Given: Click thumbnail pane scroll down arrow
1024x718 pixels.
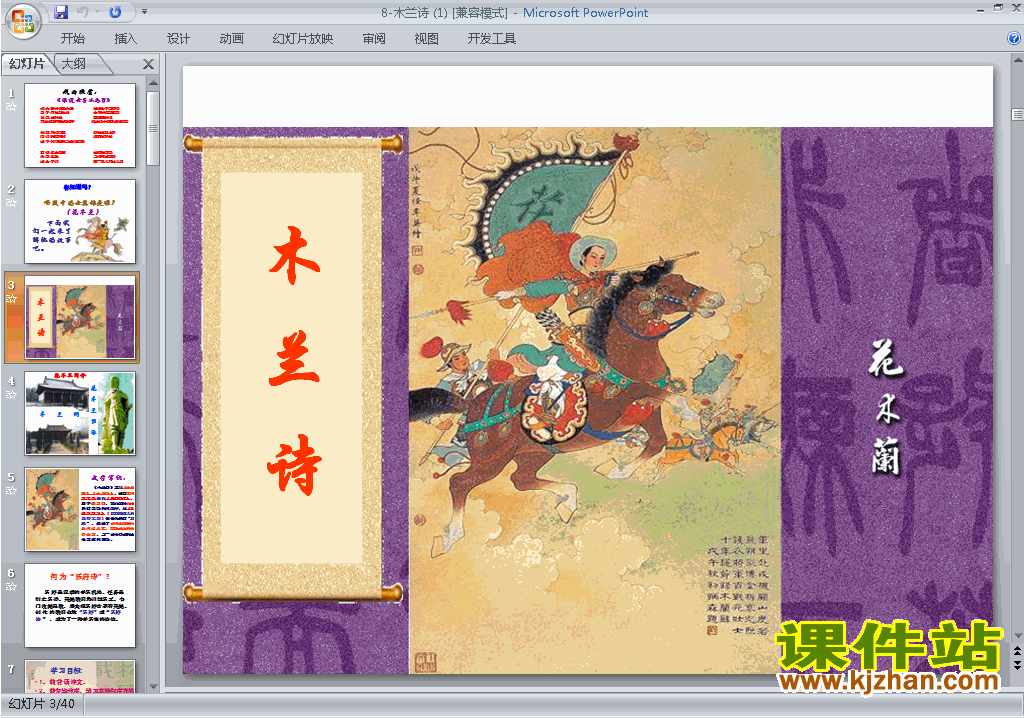Looking at the screenshot, I should pyautogui.click(x=153, y=687).
